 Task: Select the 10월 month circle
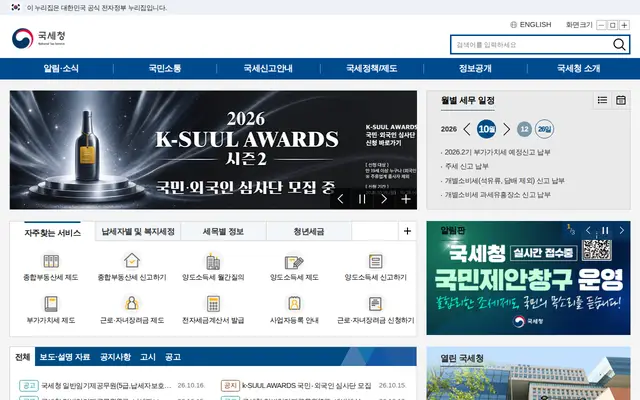[487, 129]
